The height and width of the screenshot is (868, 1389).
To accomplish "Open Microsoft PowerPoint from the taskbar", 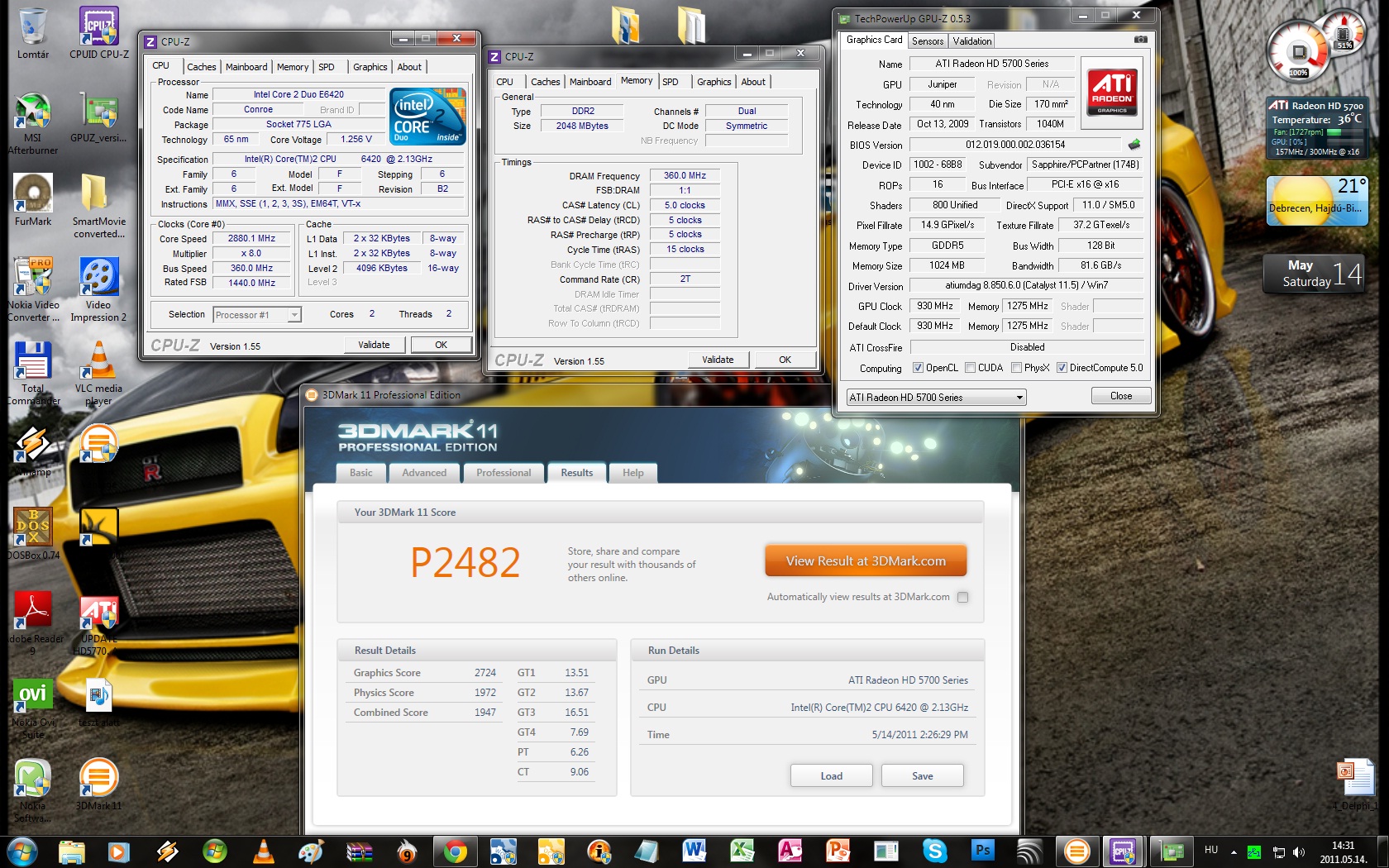I will pos(838,851).
